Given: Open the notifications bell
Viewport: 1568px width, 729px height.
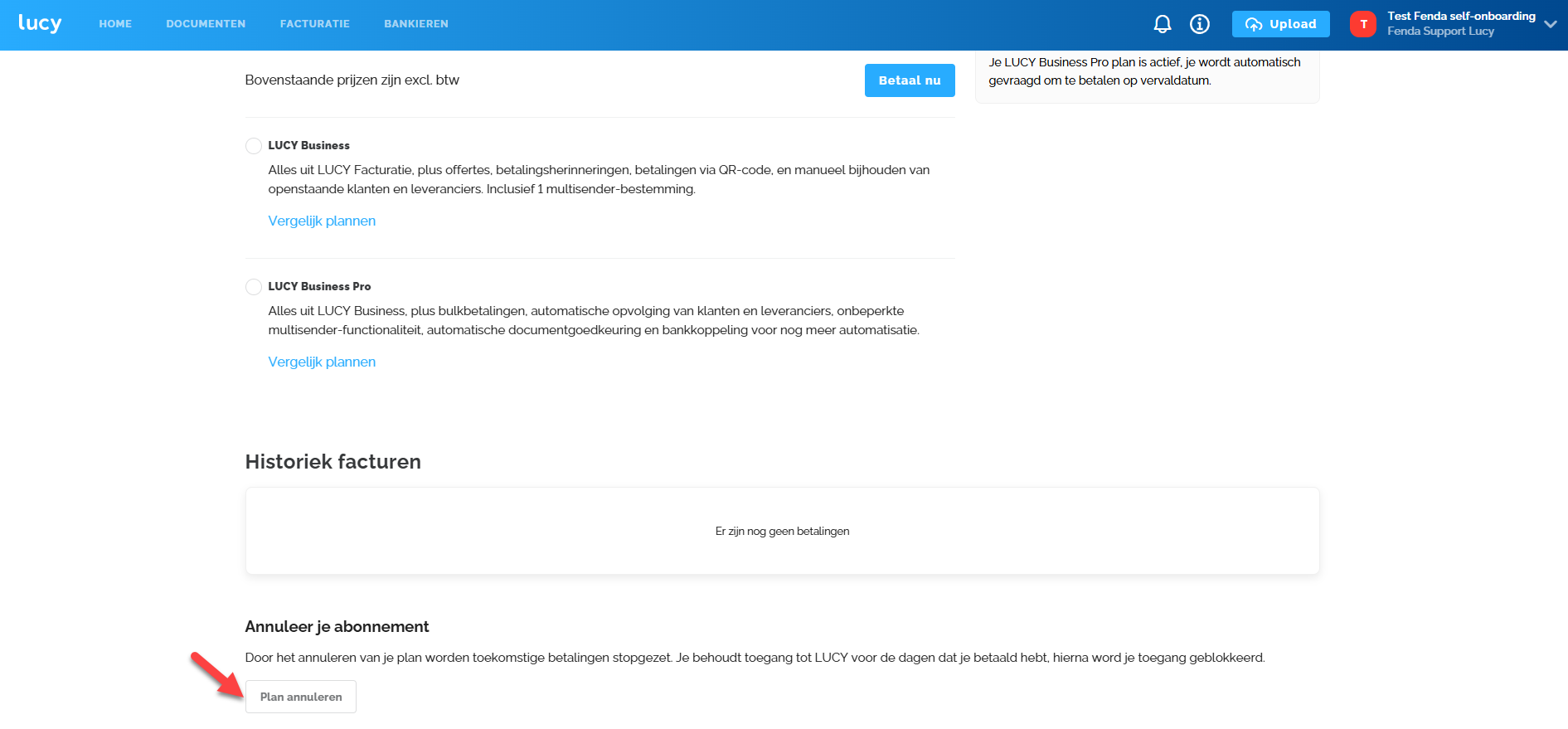Looking at the screenshot, I should click(x=1163, y=24).
